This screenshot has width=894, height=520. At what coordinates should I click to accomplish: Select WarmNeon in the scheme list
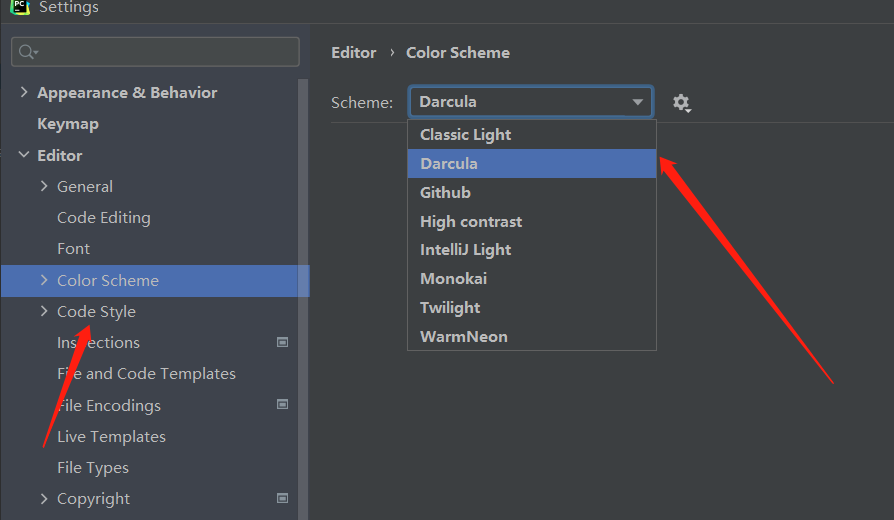[464, 337]
